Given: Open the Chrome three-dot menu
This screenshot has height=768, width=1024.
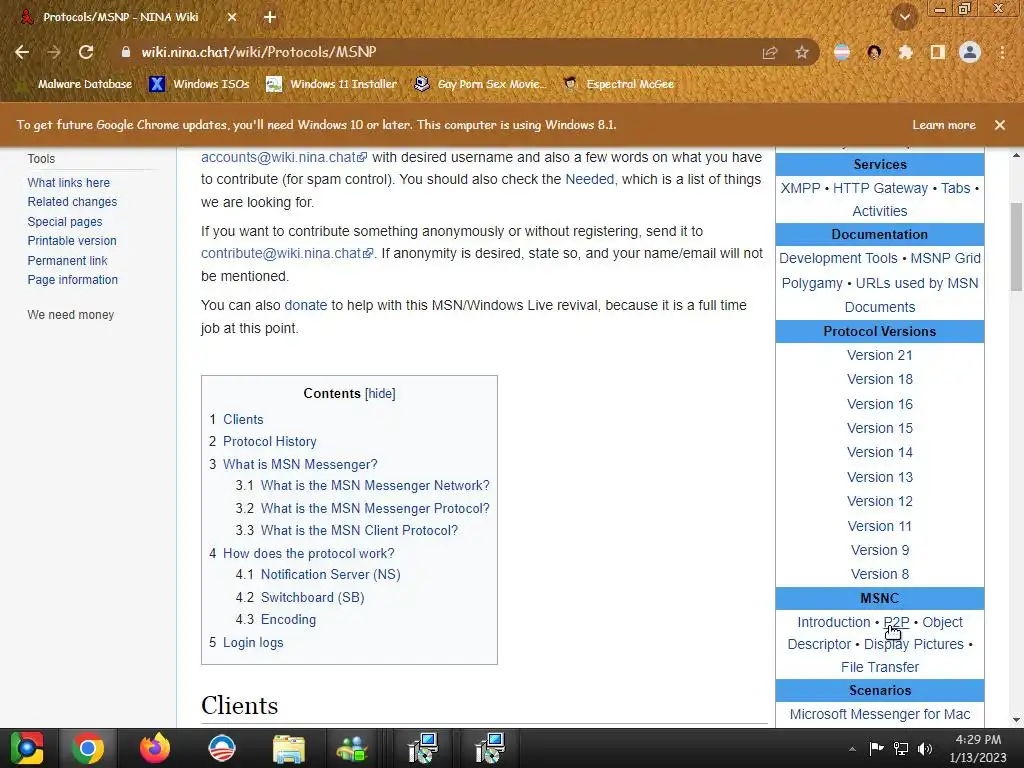Looking at the screenshot, I should (1002, 52).
